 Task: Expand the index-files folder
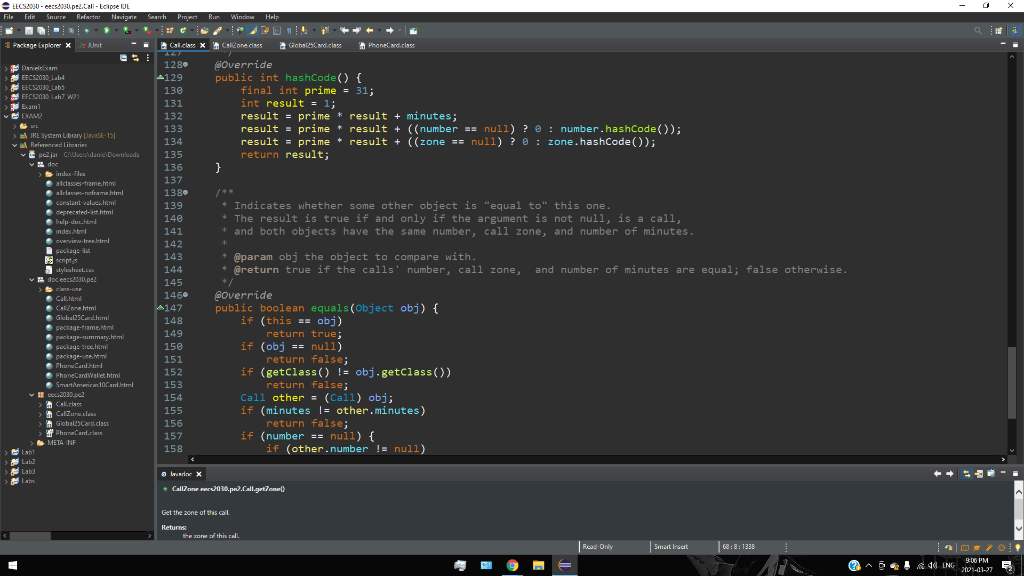coord(40,174)
